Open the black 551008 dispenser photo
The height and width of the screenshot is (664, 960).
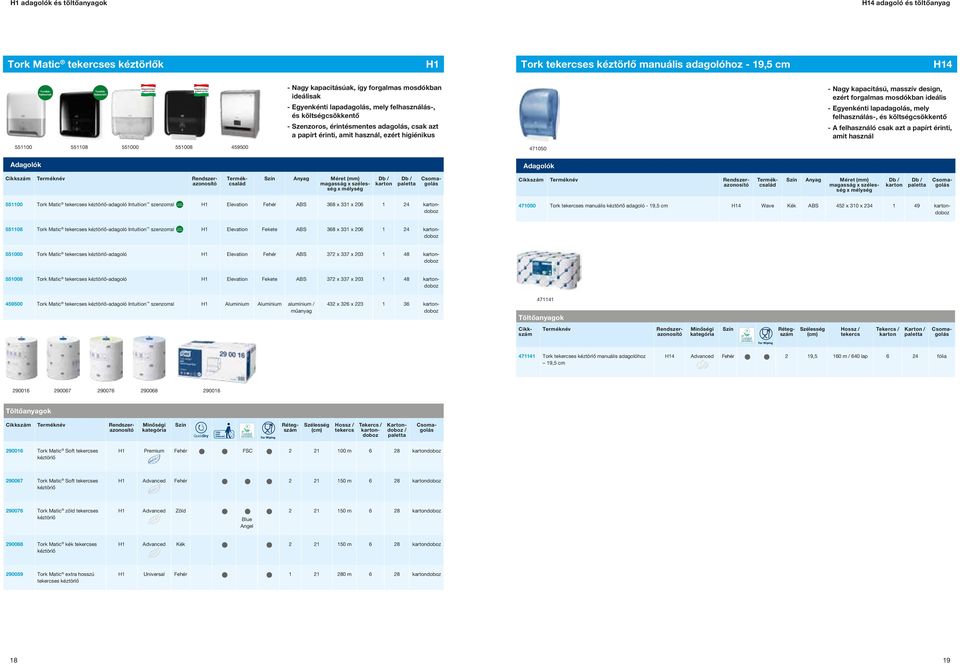(186, 114)
